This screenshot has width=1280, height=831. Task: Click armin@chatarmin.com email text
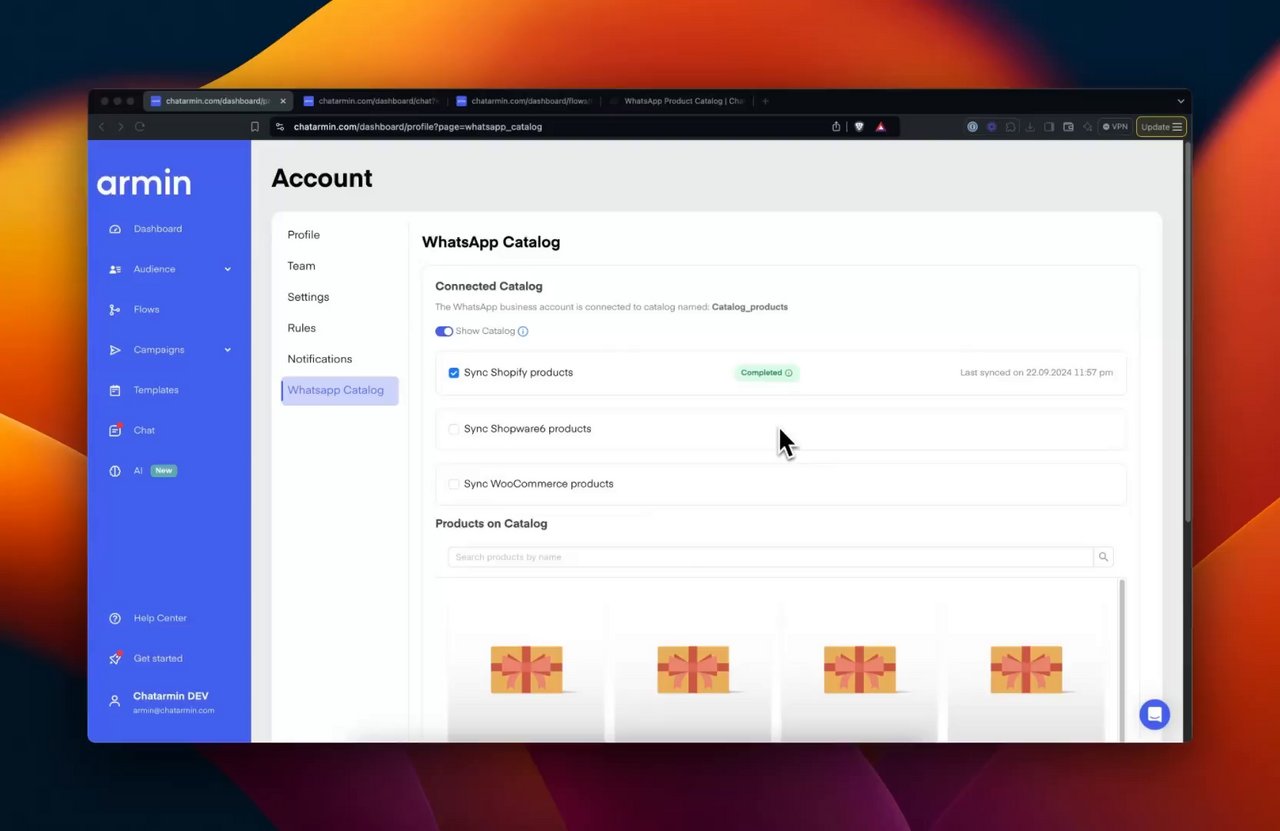coord(174,711)
